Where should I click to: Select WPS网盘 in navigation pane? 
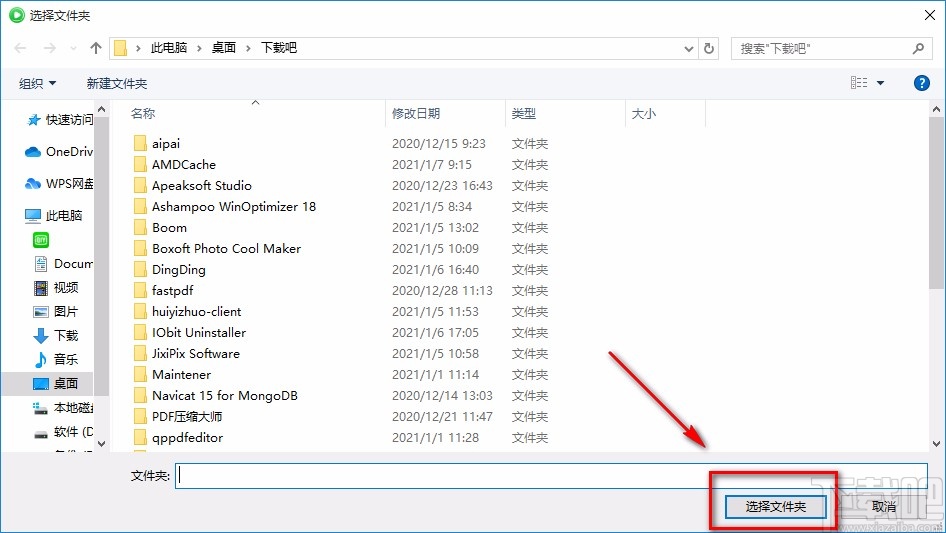tap(59, 184)
